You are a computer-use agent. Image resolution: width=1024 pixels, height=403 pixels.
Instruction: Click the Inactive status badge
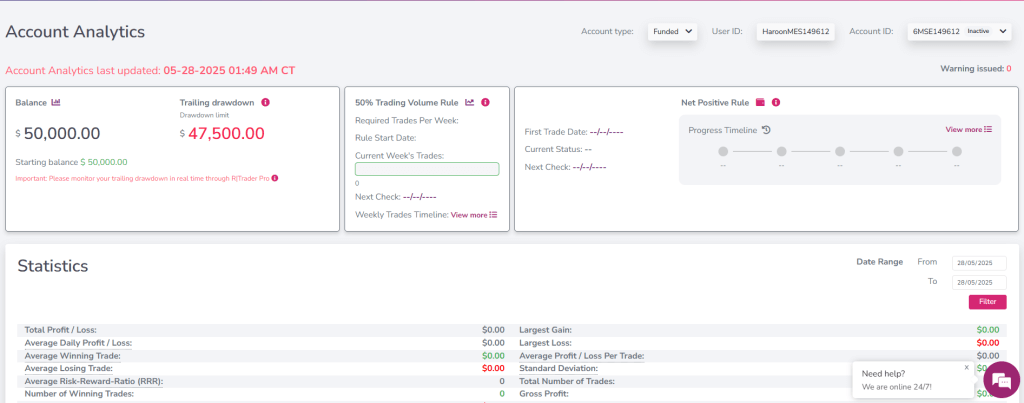978,31
